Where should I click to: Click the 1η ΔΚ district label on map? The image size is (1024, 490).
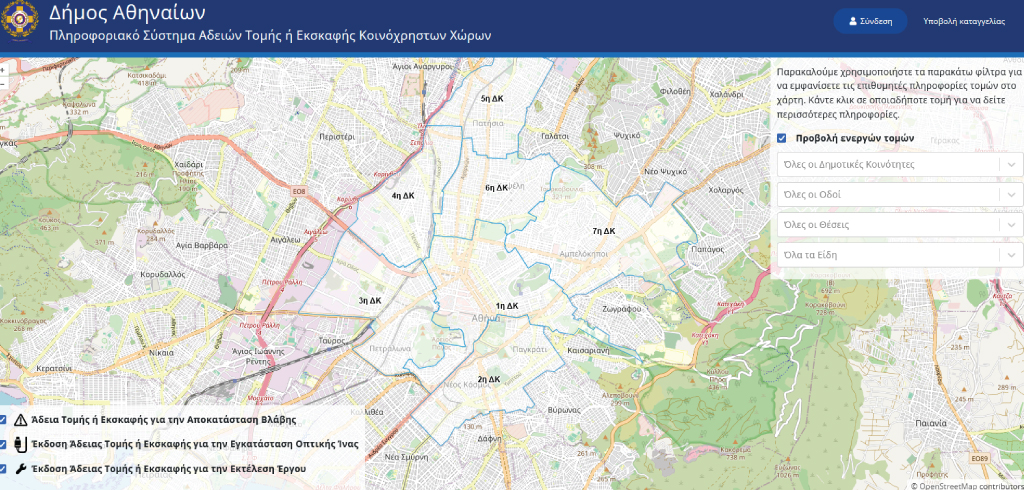(507, 306)
